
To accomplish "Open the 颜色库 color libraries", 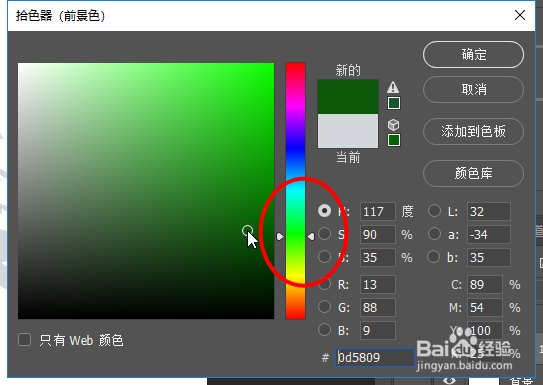I will tap(473, 173).
